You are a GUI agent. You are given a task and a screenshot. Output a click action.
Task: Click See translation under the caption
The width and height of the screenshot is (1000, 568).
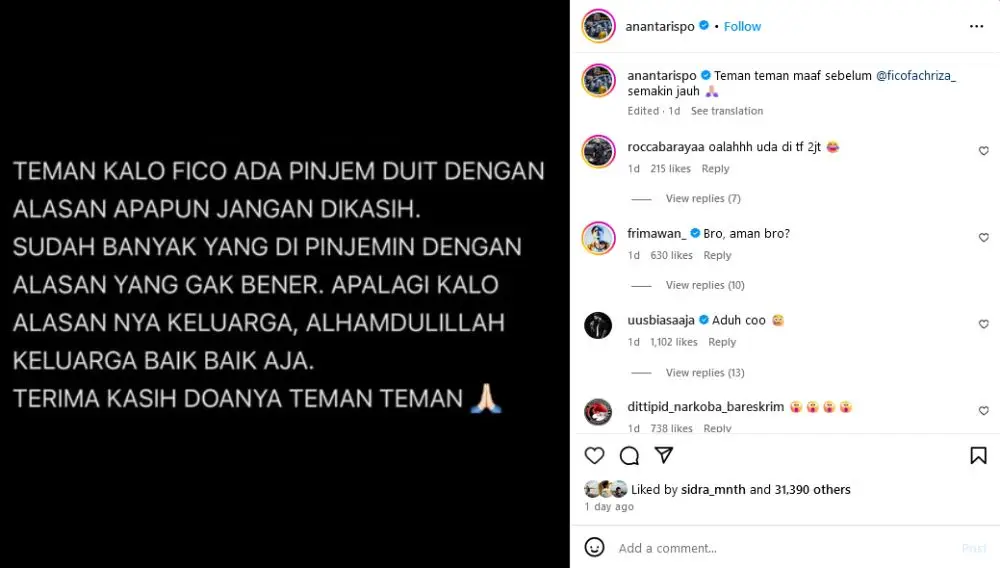click(726, 111)
